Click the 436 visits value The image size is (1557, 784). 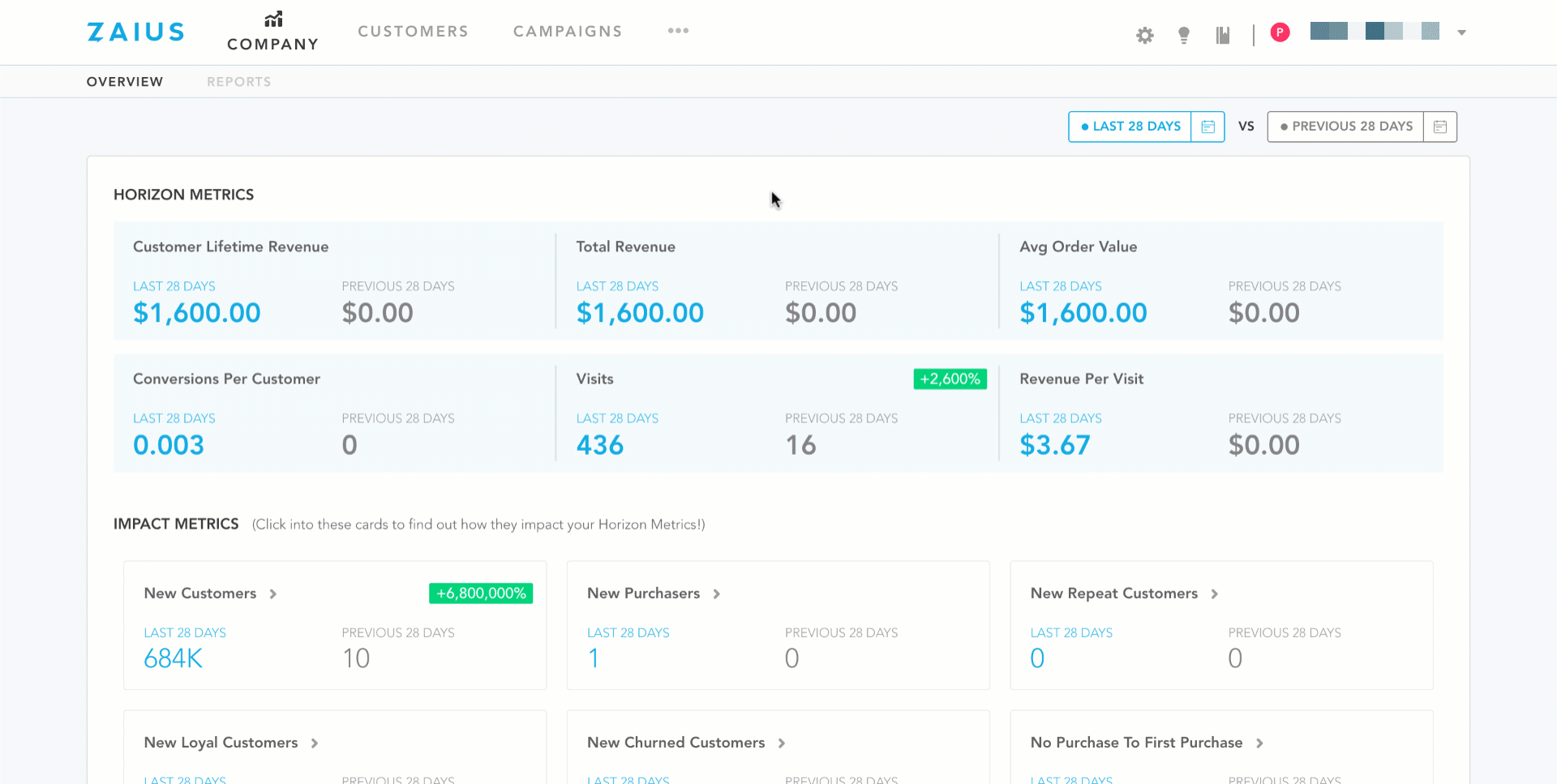(599, 445)
